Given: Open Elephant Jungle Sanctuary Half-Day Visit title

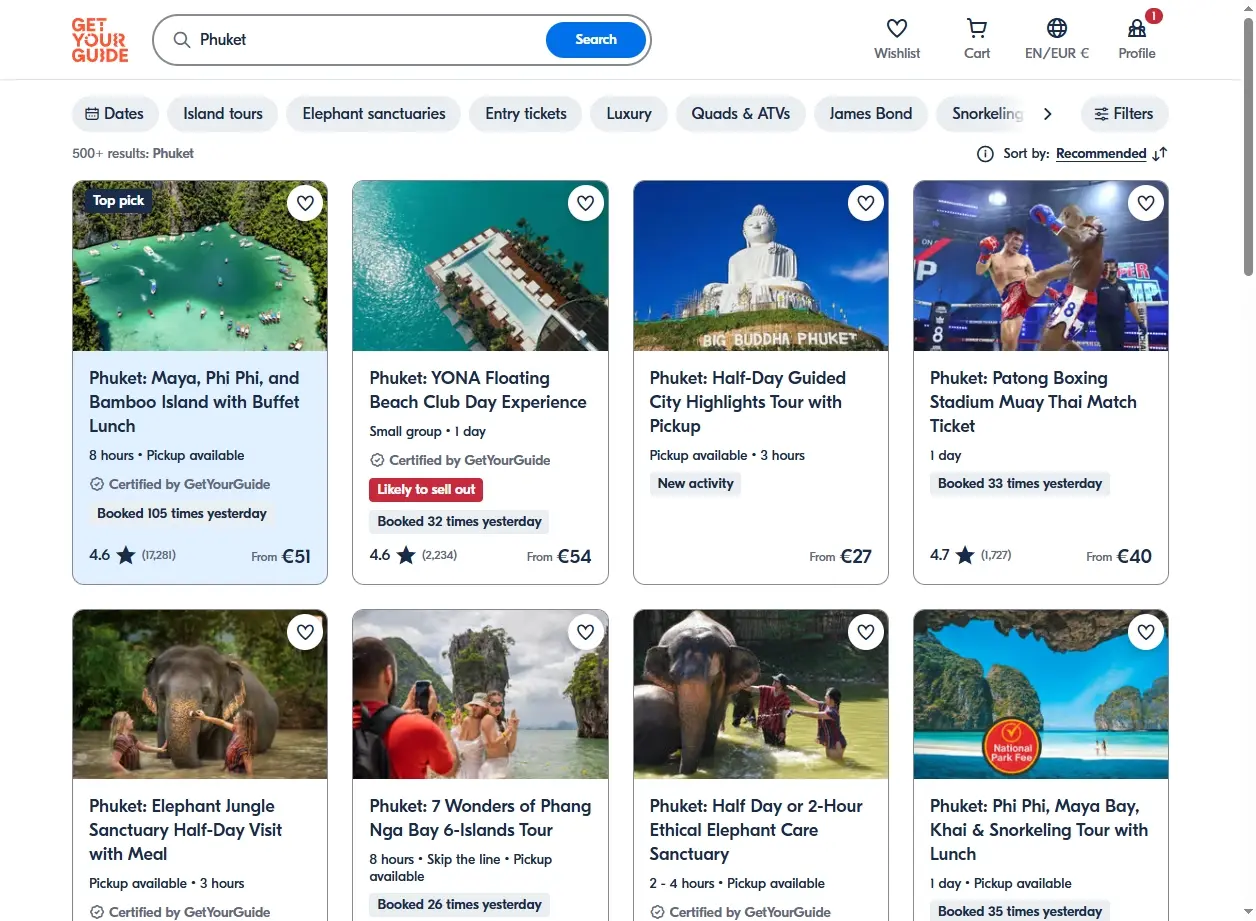Looking at the screenshot, I should (186, 830).
